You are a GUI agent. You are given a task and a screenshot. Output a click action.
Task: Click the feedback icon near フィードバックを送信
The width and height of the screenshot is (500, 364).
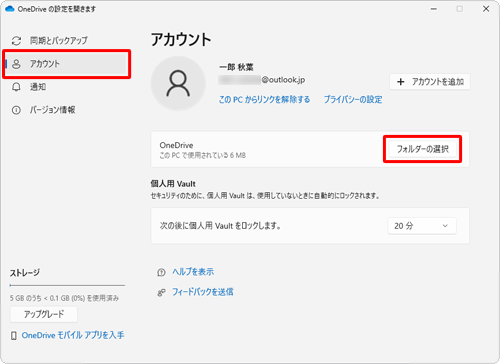pyautogui.click(x=161, y=293)
